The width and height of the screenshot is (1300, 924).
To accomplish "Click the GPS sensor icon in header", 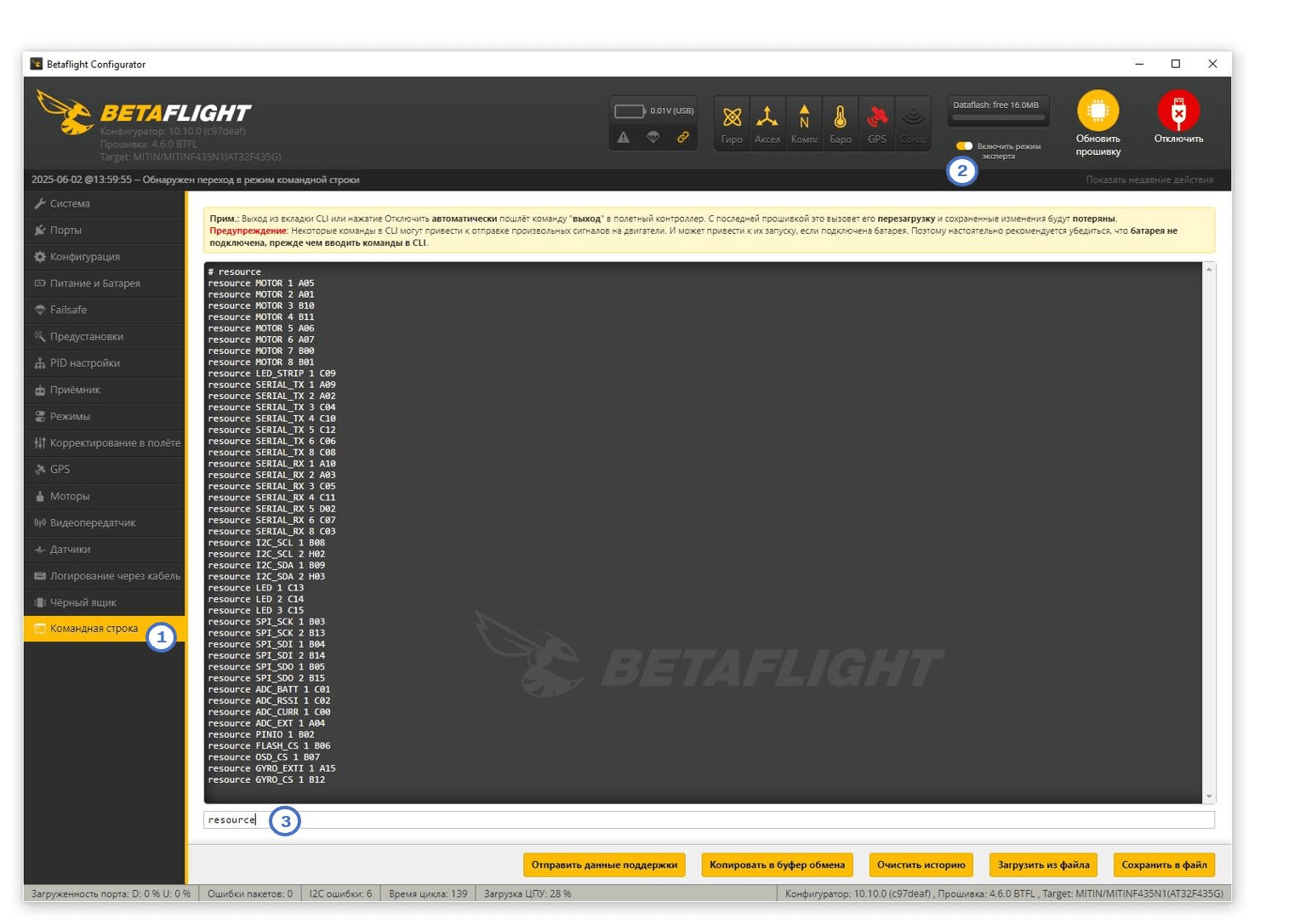I will click(877, 117).
